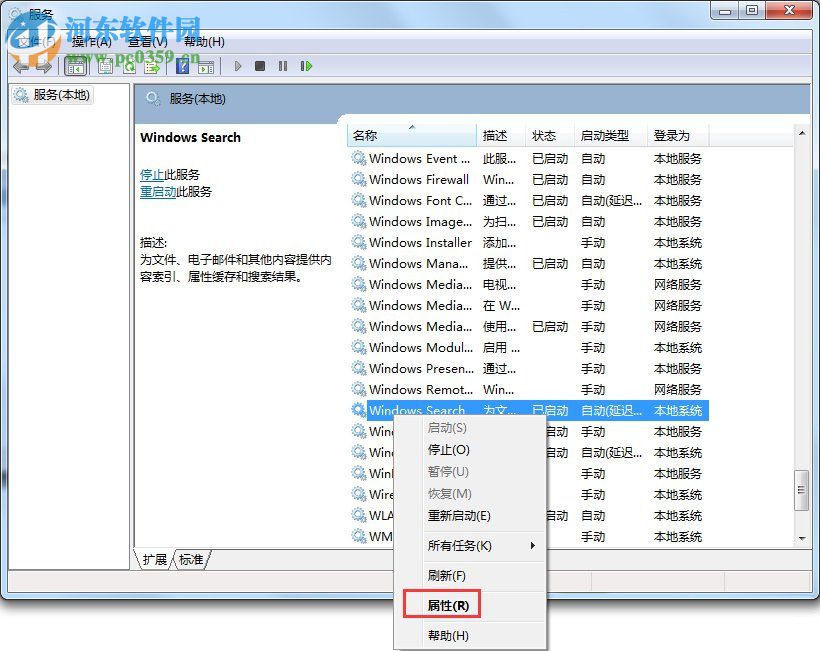
Task: Click the export list toolbar icon
Action: click(152, 66)
